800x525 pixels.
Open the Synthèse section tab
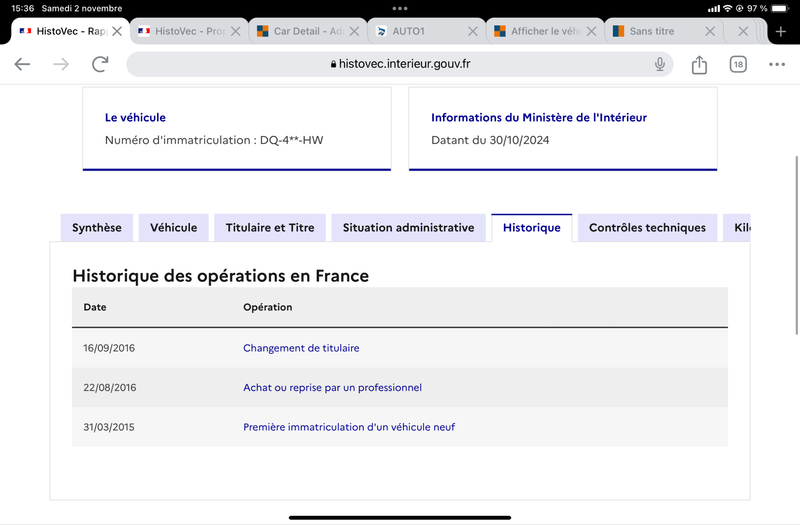pos(97,228)
